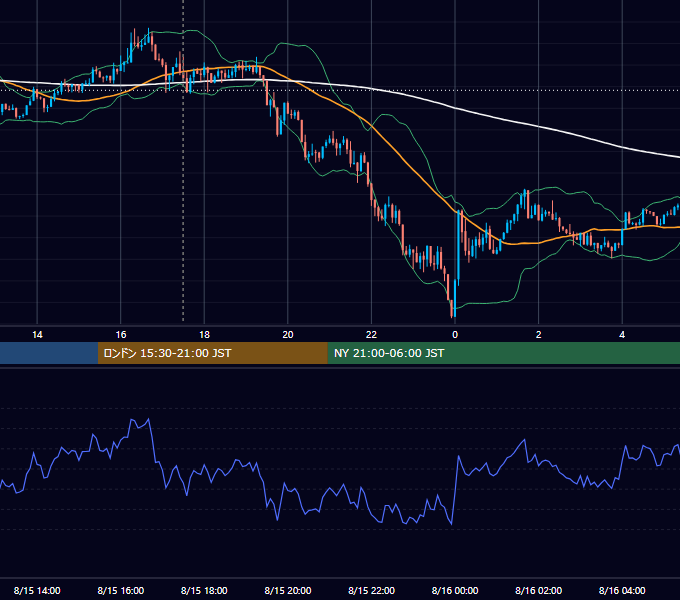Image resolution: width=680 pixels, height=600 pixels.
Task: Click the 8/16 02:00 time label
Action: (x=539, y=590)
